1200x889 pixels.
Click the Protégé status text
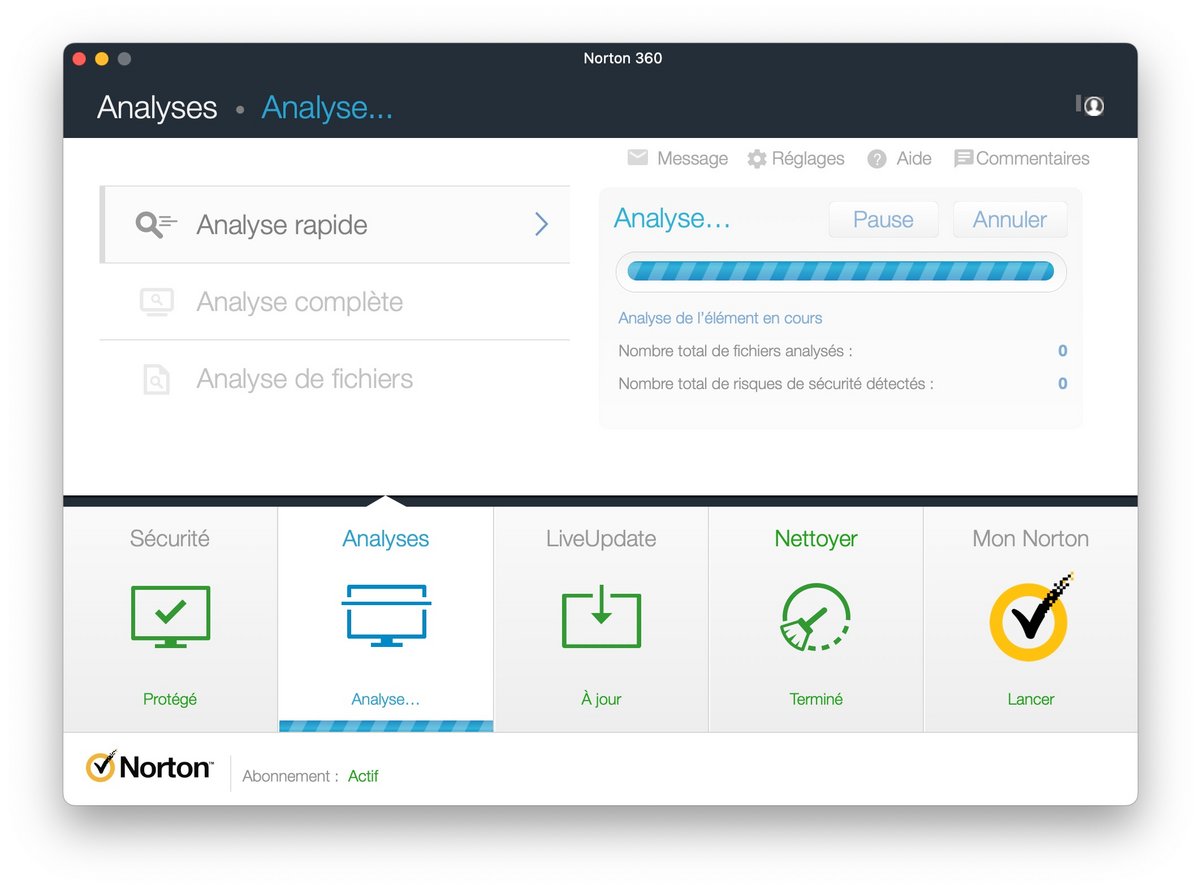coord(170,700)
